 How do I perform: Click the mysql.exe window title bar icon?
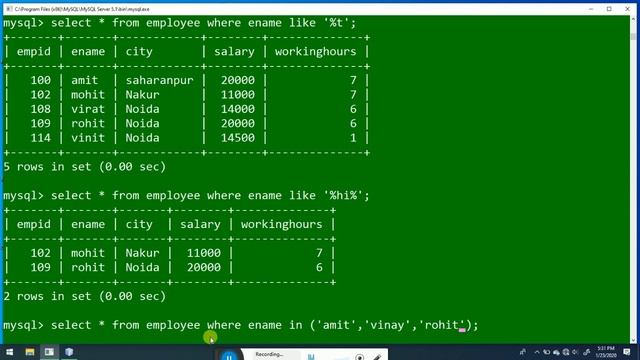[x=9, y=9]
